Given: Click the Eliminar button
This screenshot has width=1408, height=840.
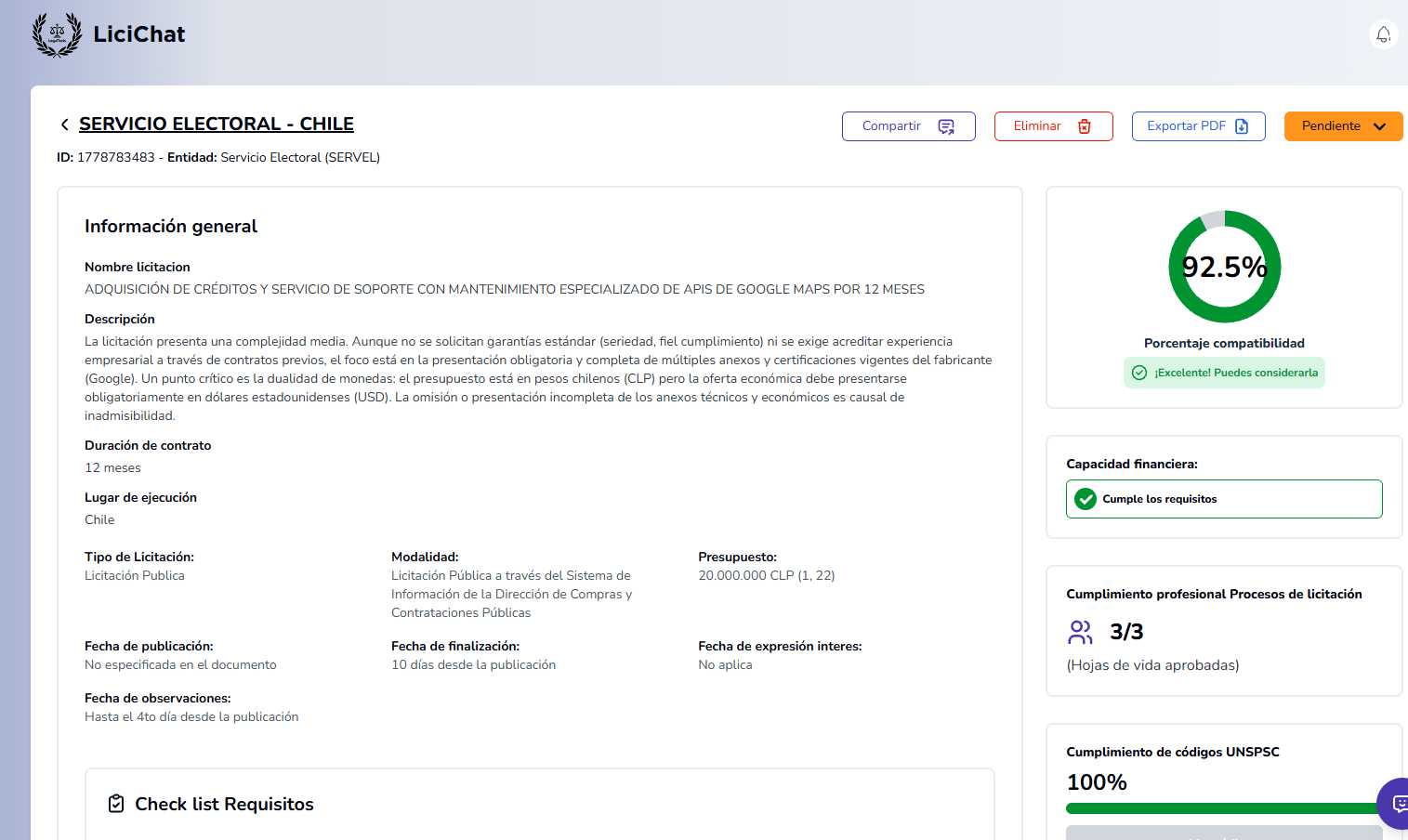Looking at the screenshot, I should 1053,126.
